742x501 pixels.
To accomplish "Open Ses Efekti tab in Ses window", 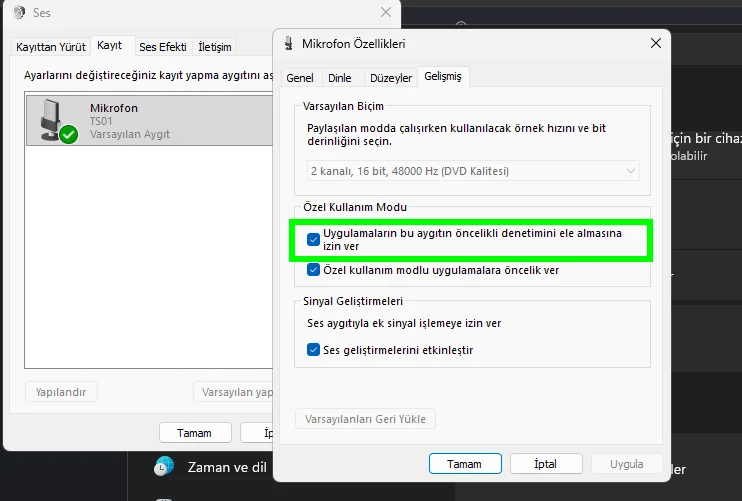I will pos(163,47).
